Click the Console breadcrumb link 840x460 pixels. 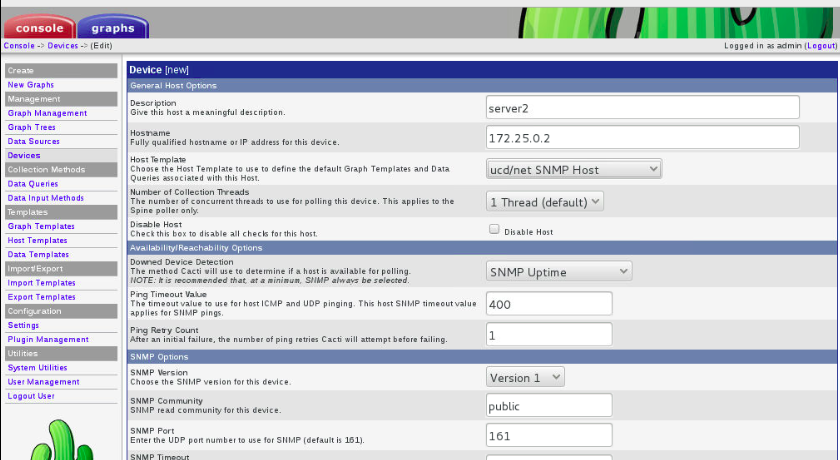click(x=19, y=46)
